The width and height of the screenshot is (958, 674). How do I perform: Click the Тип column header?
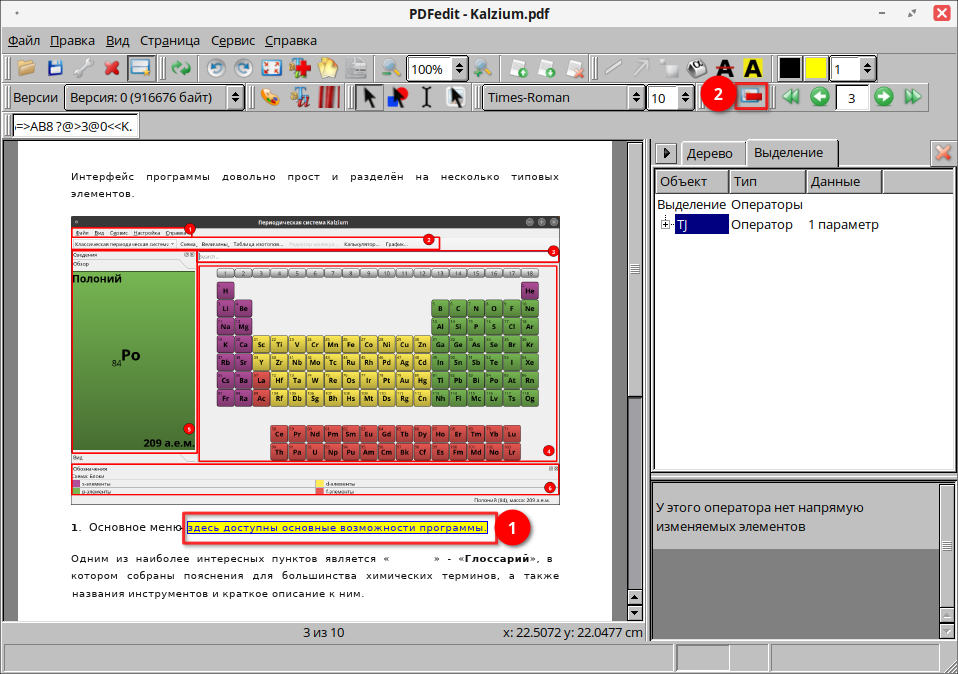[x=765, y=181]
